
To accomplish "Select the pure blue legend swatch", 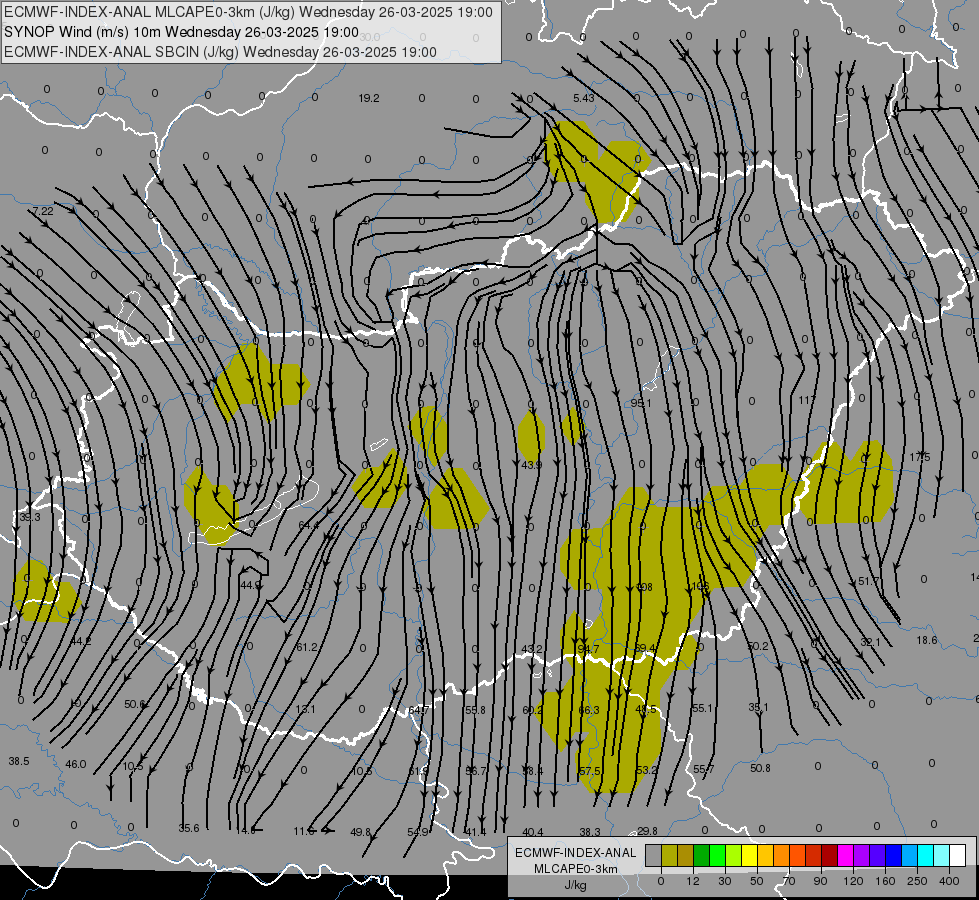I will pyautogui.click(x=893, y=855).
